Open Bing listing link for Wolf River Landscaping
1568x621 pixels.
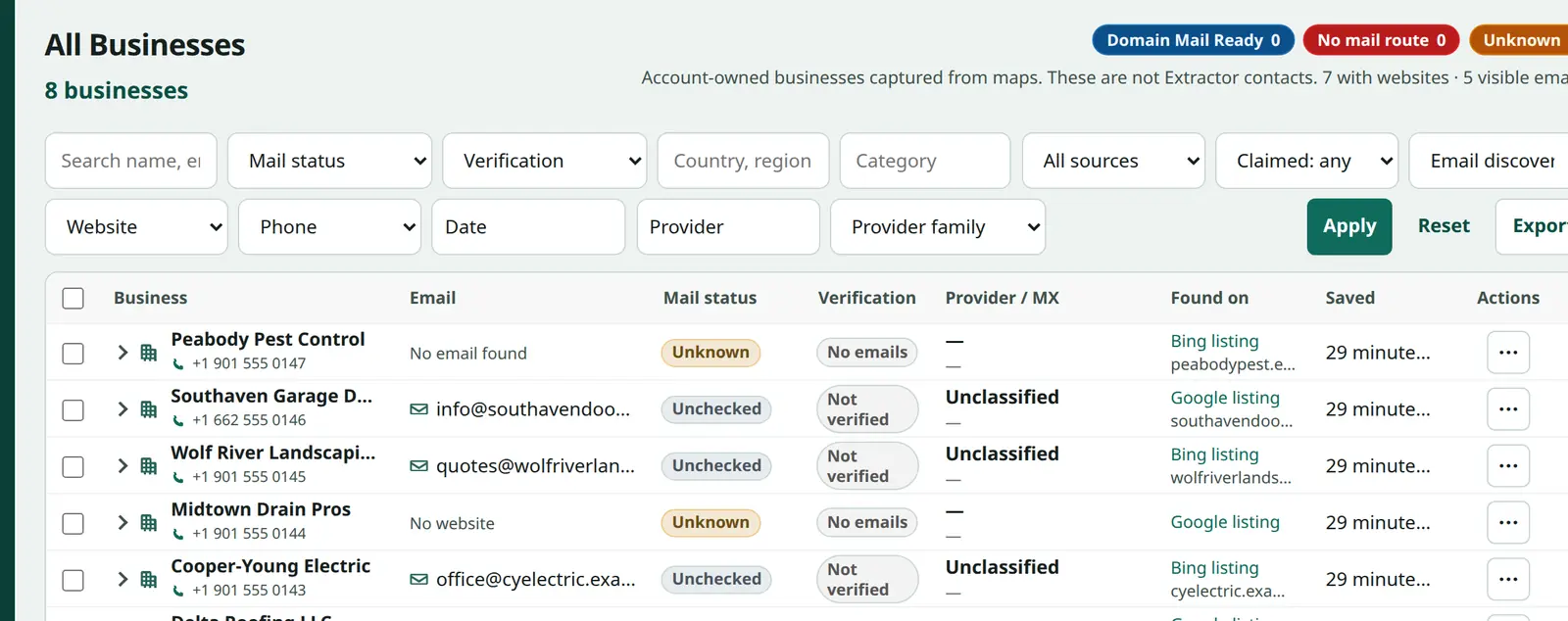coord(1214,454)
